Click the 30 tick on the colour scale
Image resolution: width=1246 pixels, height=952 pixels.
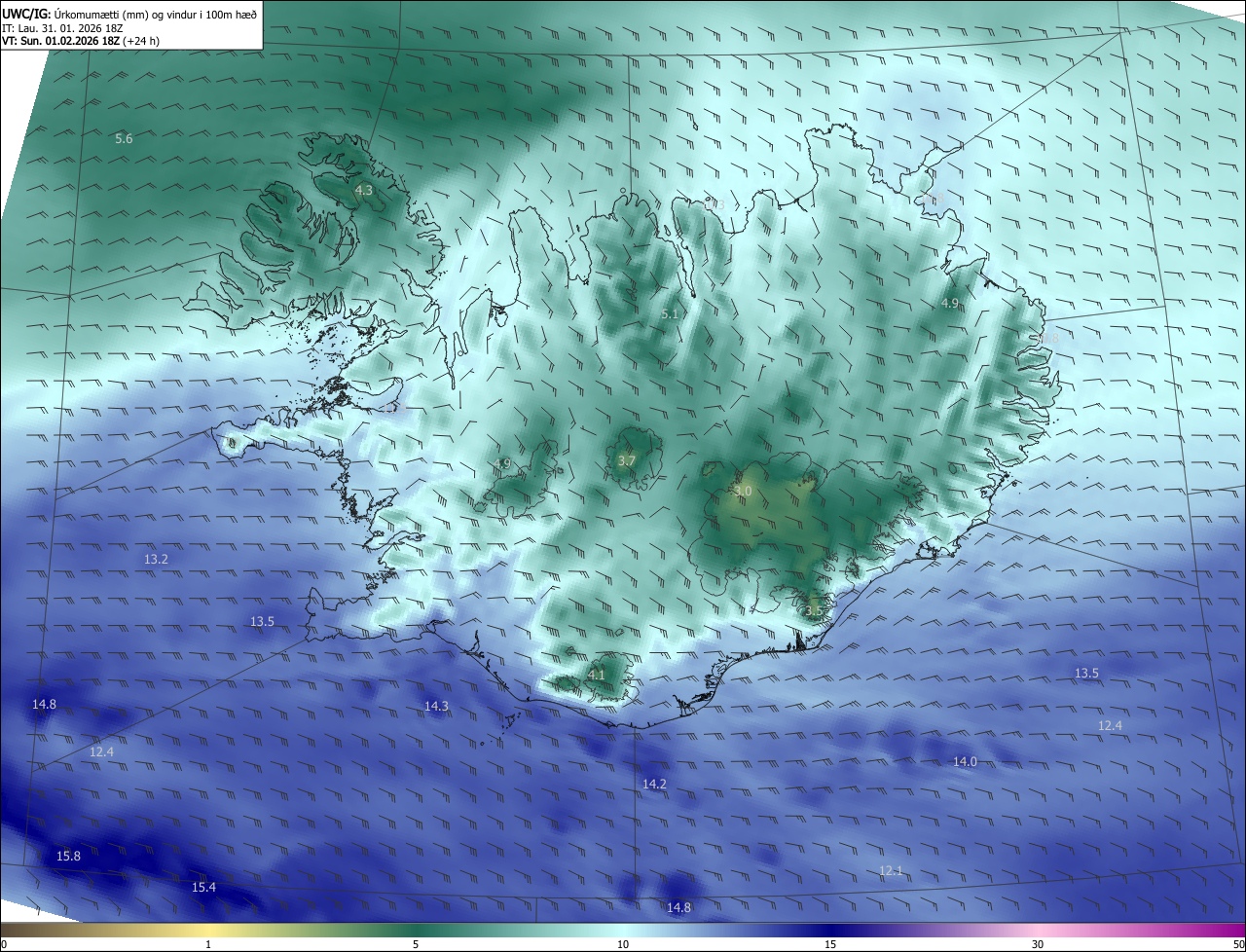pos(1038,944)
